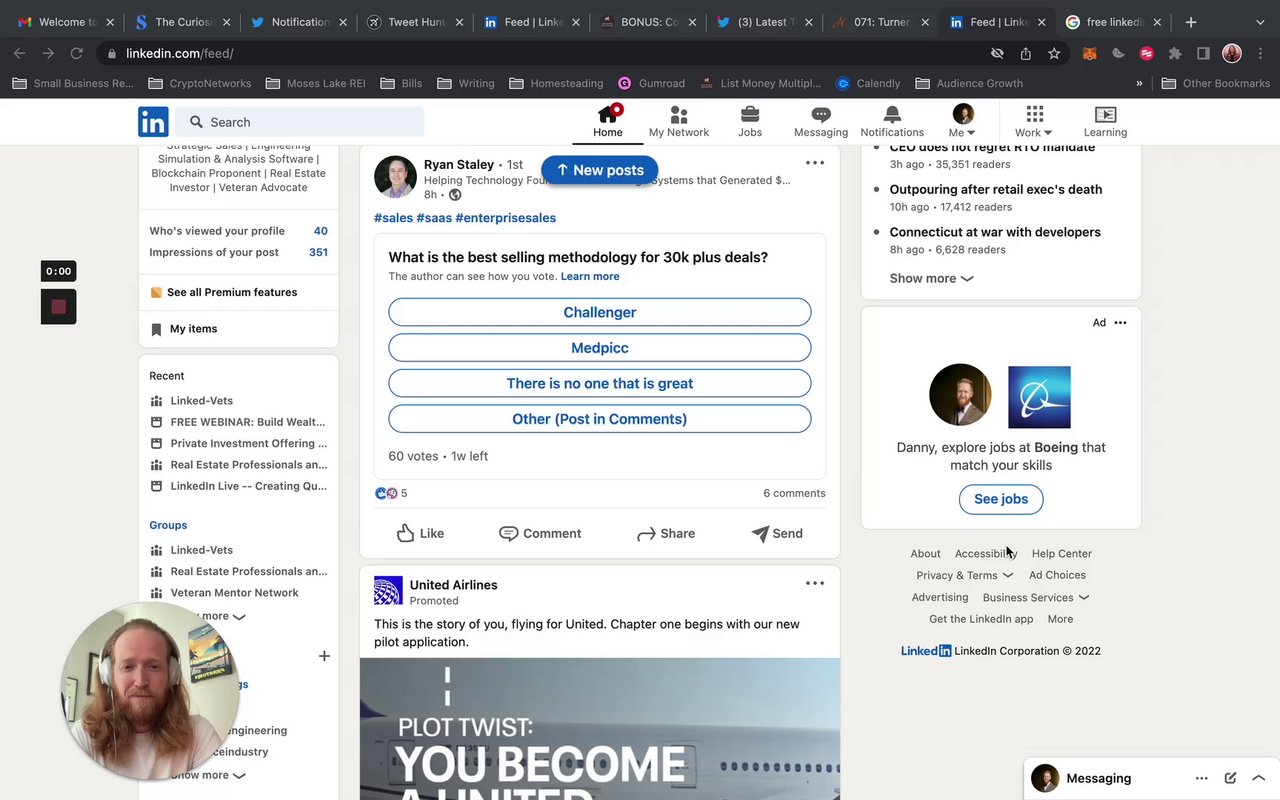Open the Ad options menu
1280x800 pixels.
point(1120,322)
